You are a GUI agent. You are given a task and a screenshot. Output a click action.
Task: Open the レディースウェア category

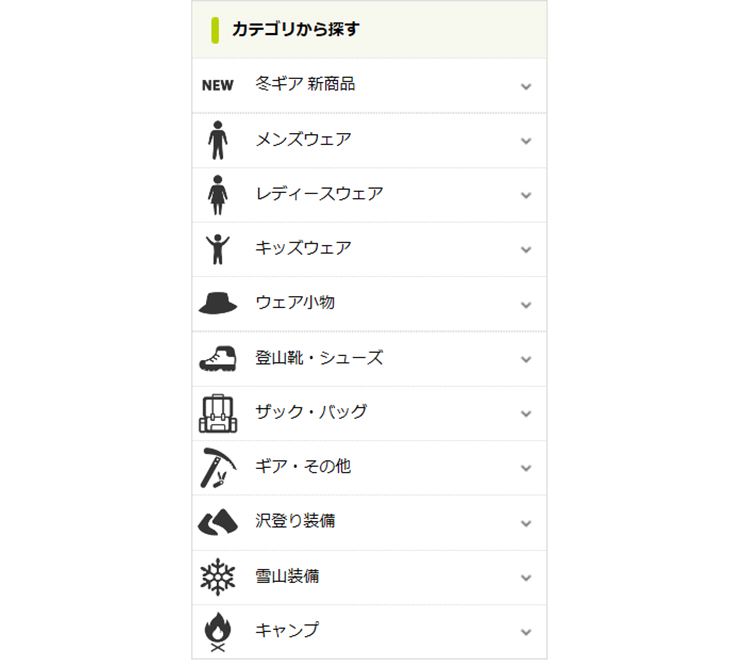(319, 194)
